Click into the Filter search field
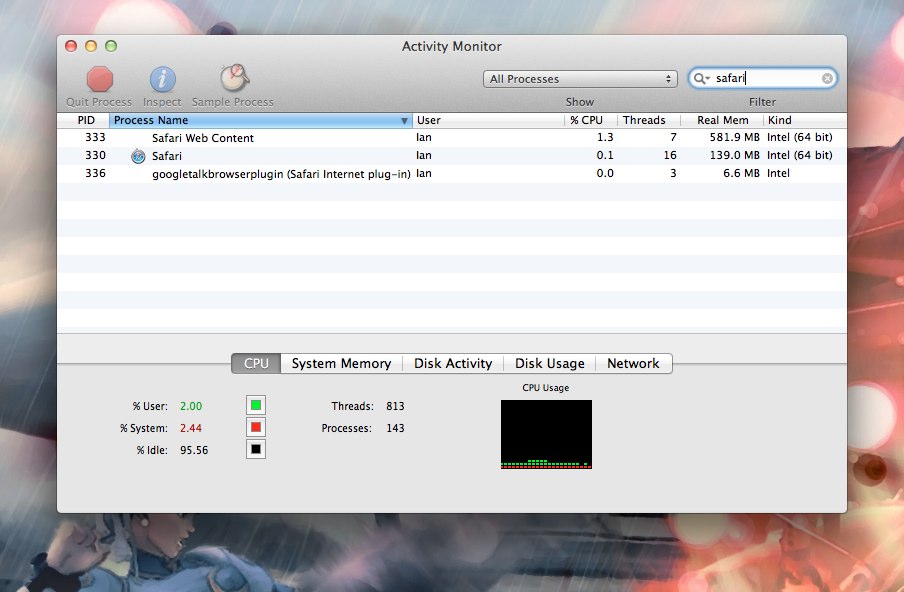The height and width of the screenshot is (592, 904). click(762, 78)
